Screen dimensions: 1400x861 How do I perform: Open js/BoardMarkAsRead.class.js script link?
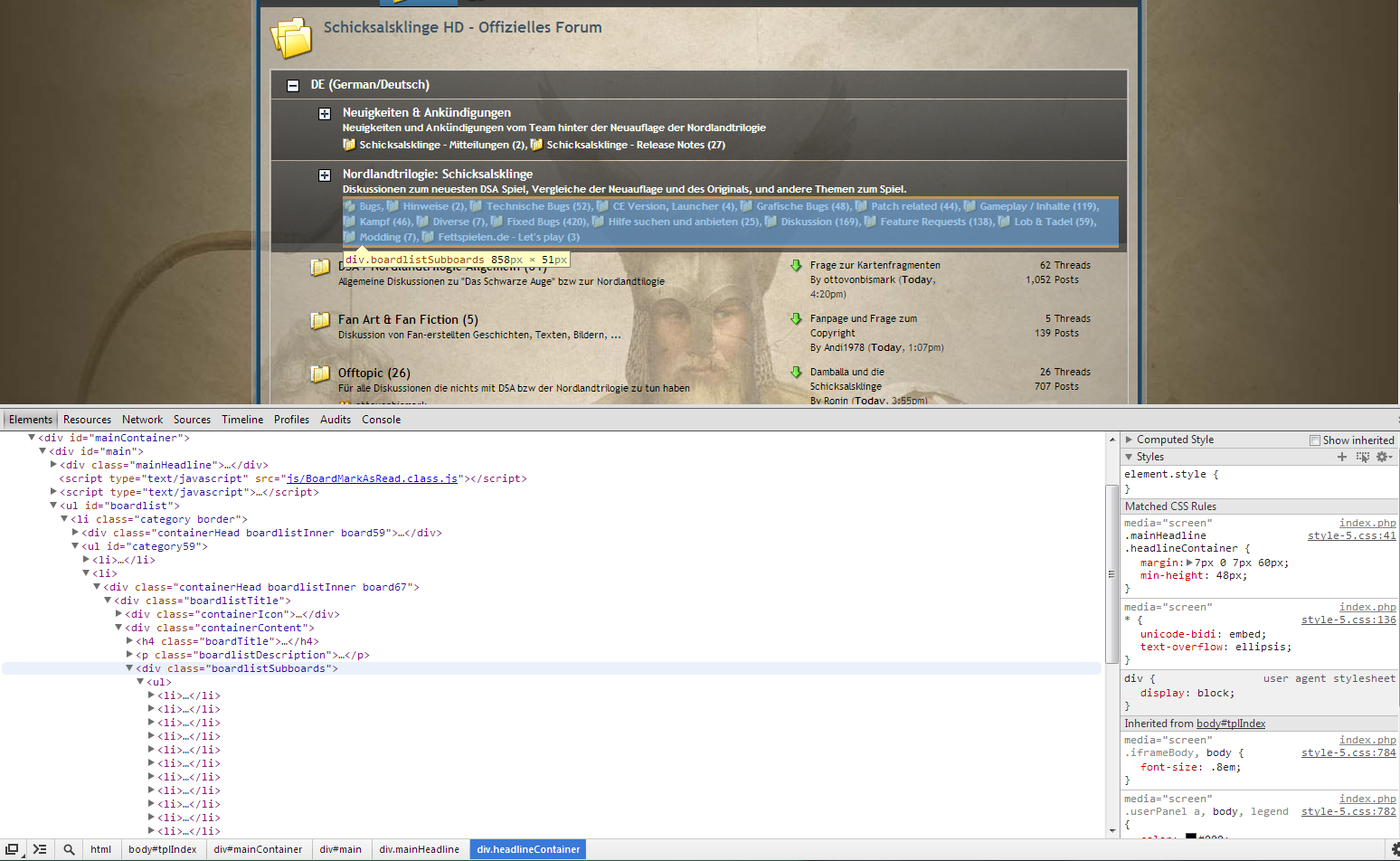point(372,478)
